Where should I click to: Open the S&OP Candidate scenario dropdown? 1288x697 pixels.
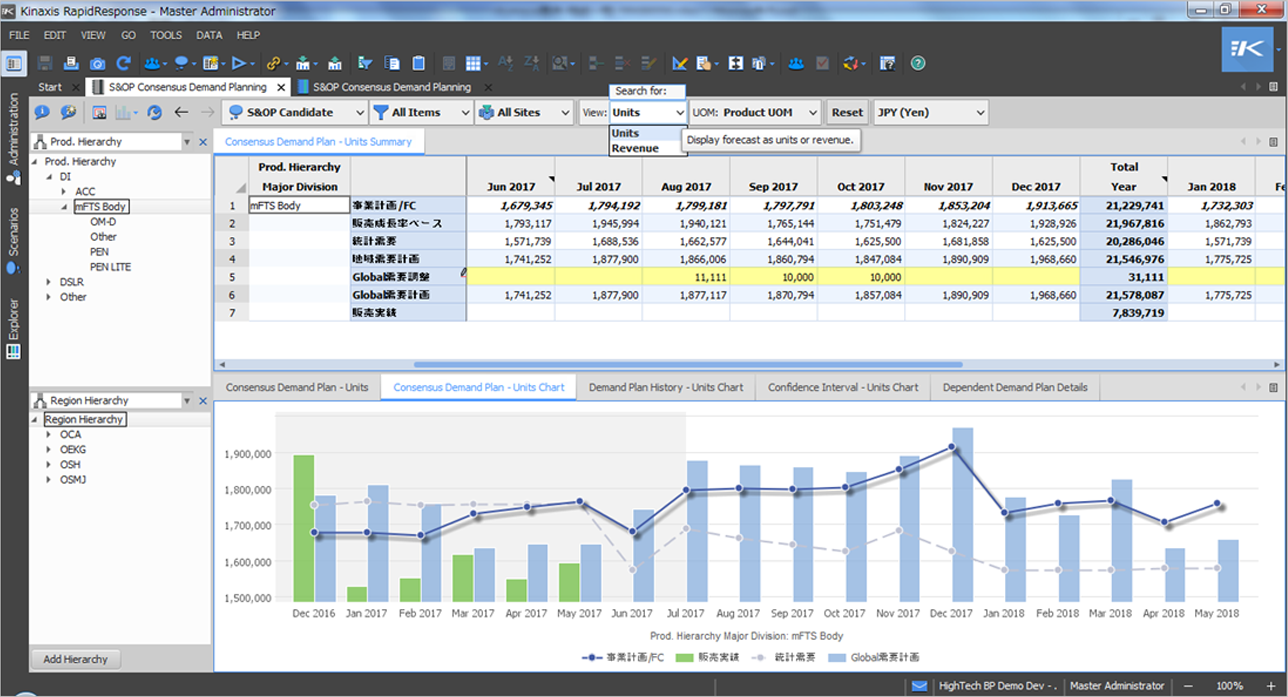(295, 113)
